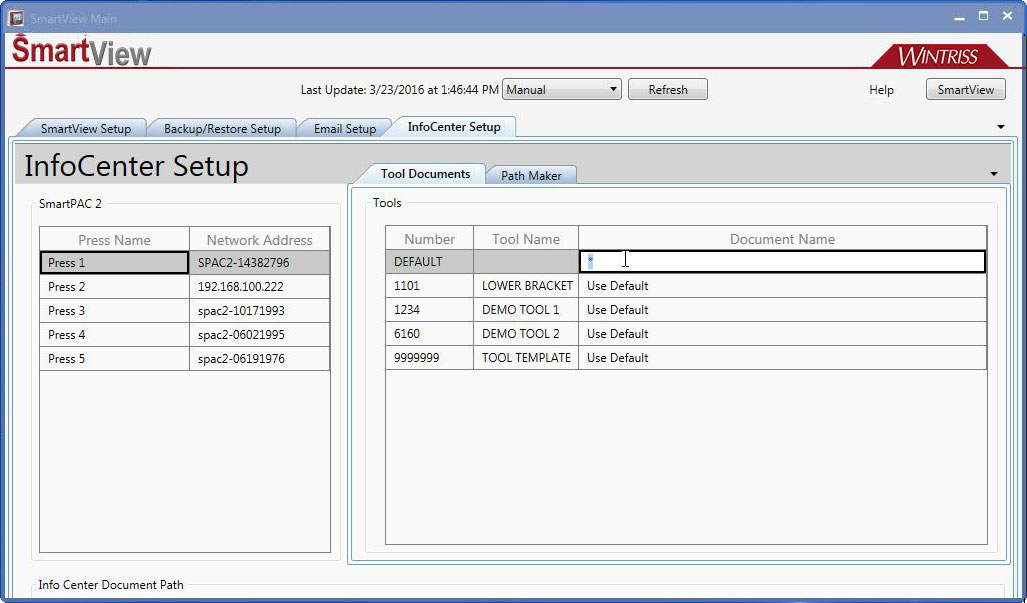Click the DEFAULT Document Name input field

(x=782, y=262)
